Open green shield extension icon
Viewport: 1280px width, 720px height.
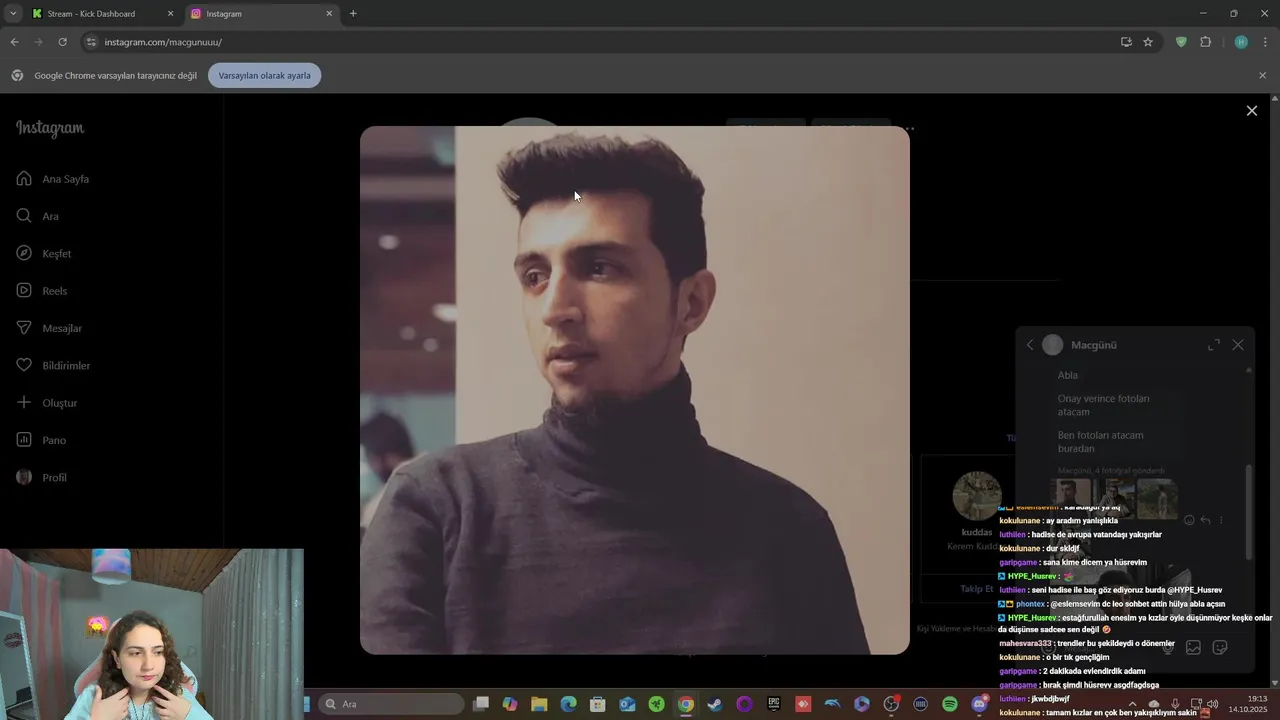coord(1181,42)
